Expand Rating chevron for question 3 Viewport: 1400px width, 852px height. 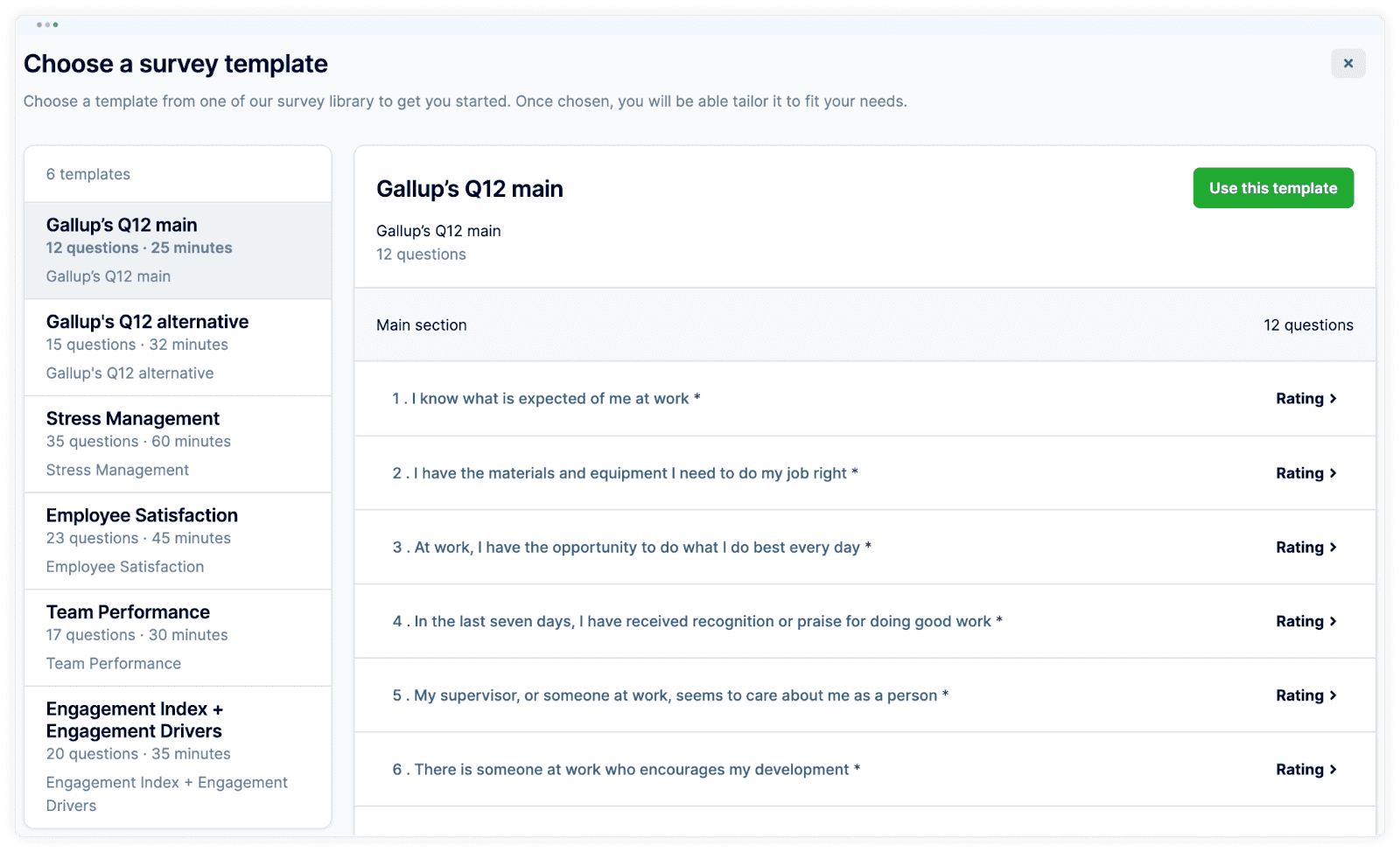1333,548
